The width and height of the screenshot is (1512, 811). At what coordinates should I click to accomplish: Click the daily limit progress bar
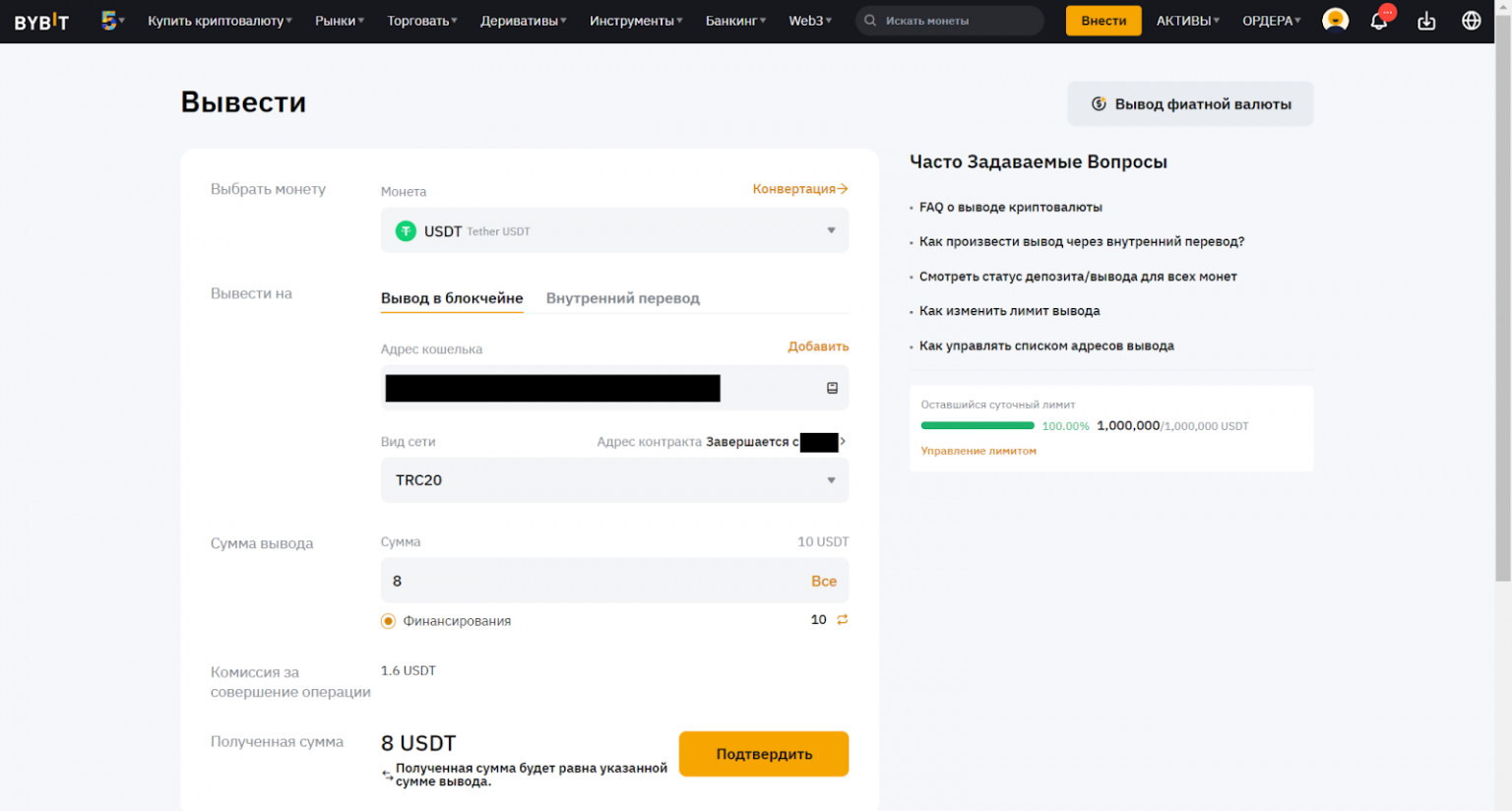[976, 426]
